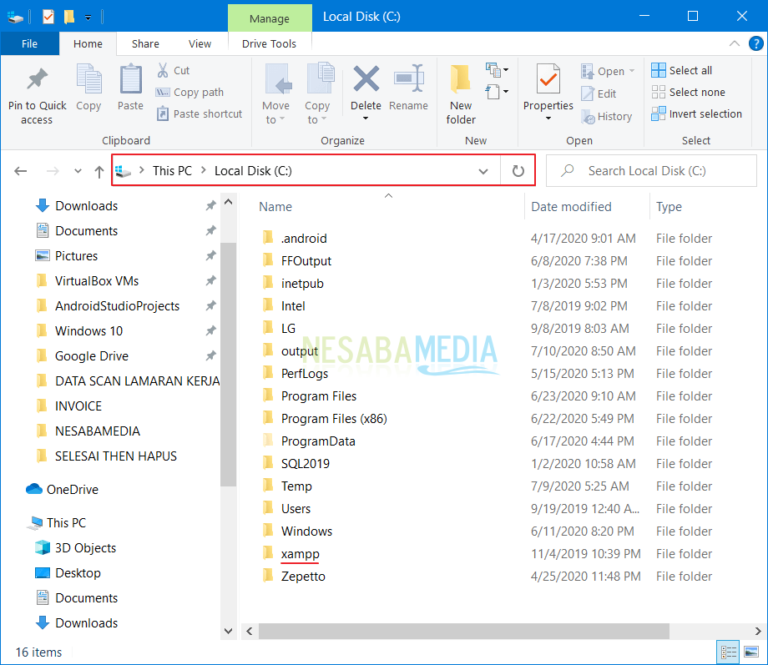Click Properties icon in quick access toolbar

pyautogui.click(x=48, y=17)
